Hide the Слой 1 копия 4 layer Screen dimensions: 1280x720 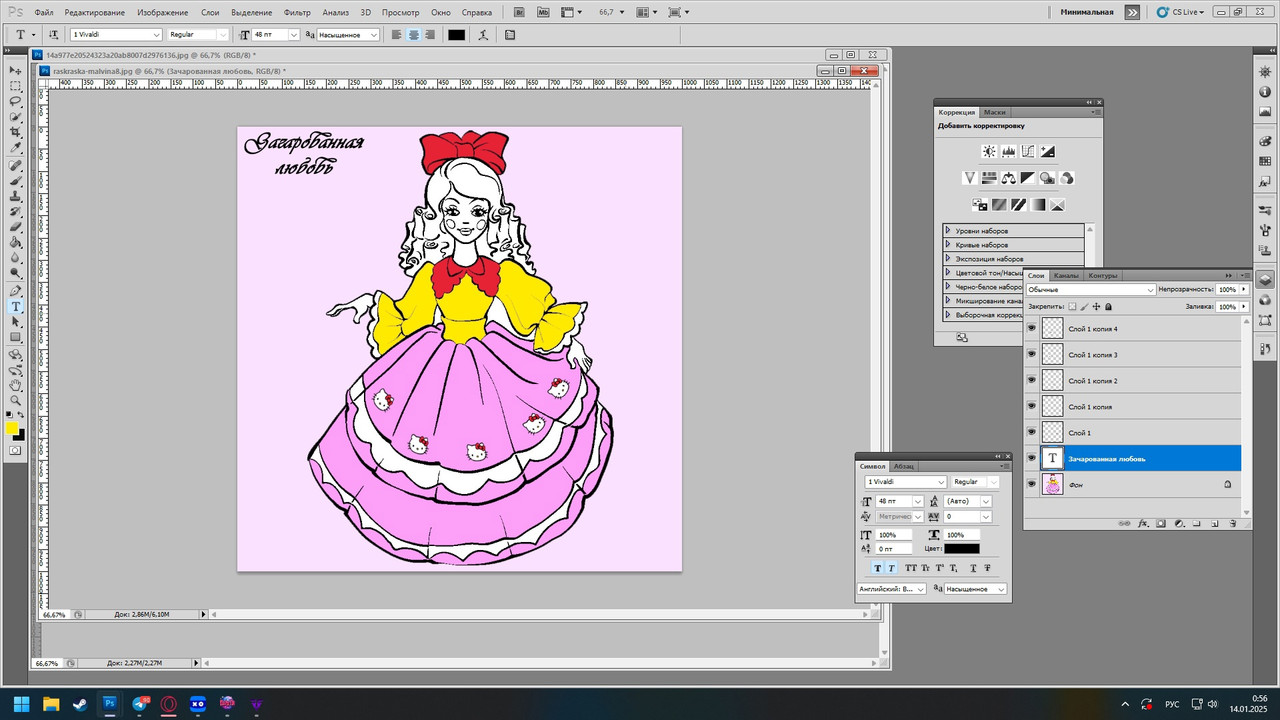tap(1031, 327)
